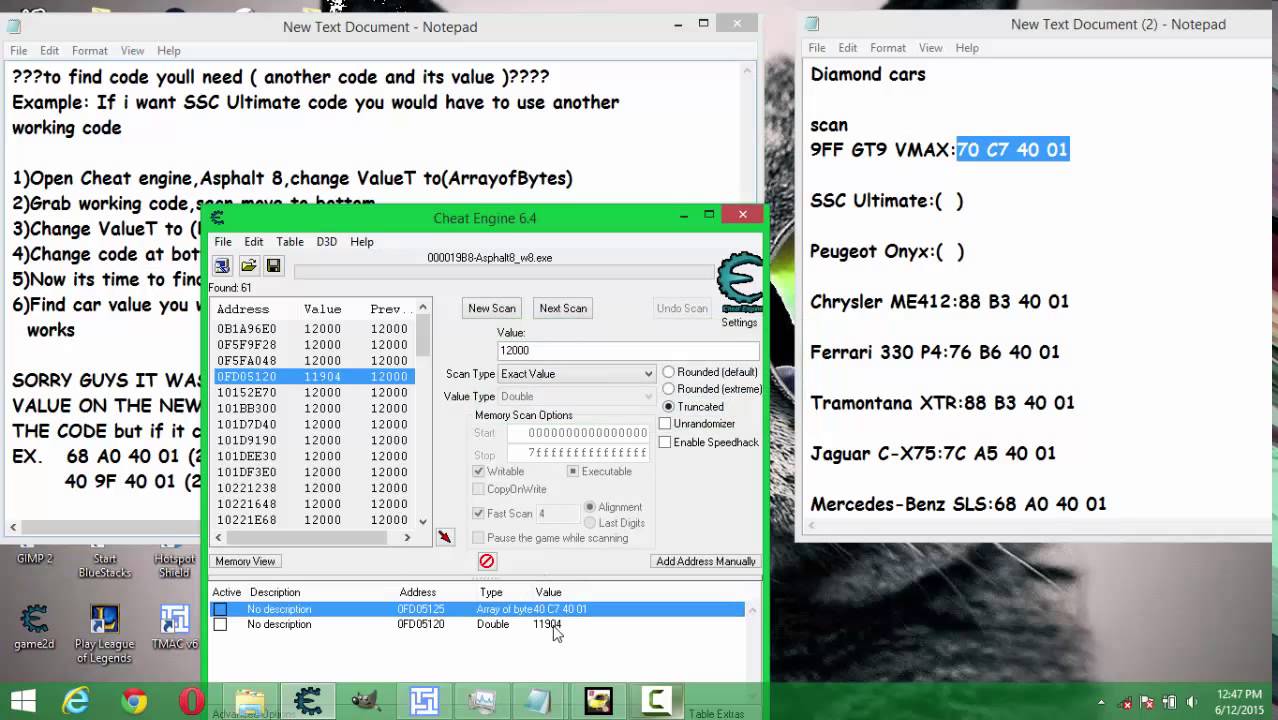Open Help menu in Cheat Engine

(362, 241)
